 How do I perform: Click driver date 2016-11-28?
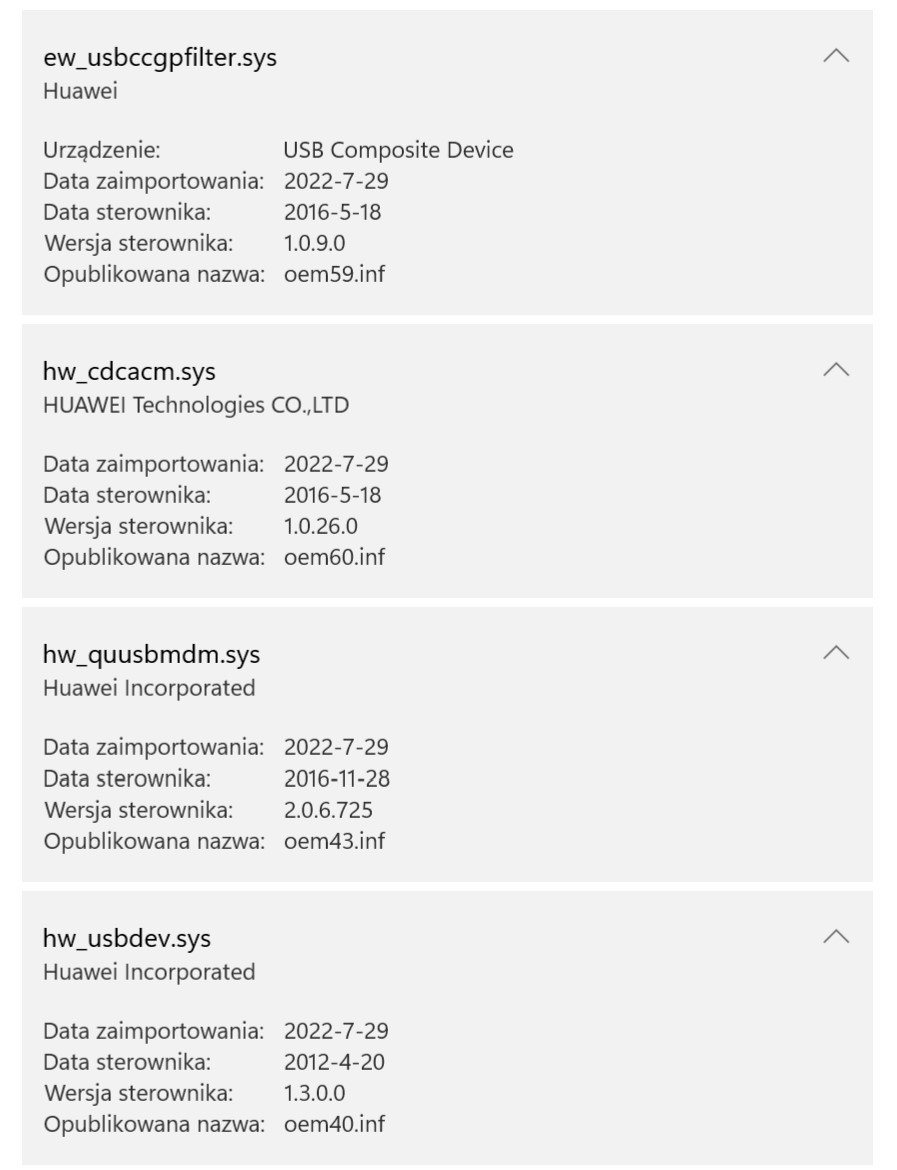coord(337,779)
